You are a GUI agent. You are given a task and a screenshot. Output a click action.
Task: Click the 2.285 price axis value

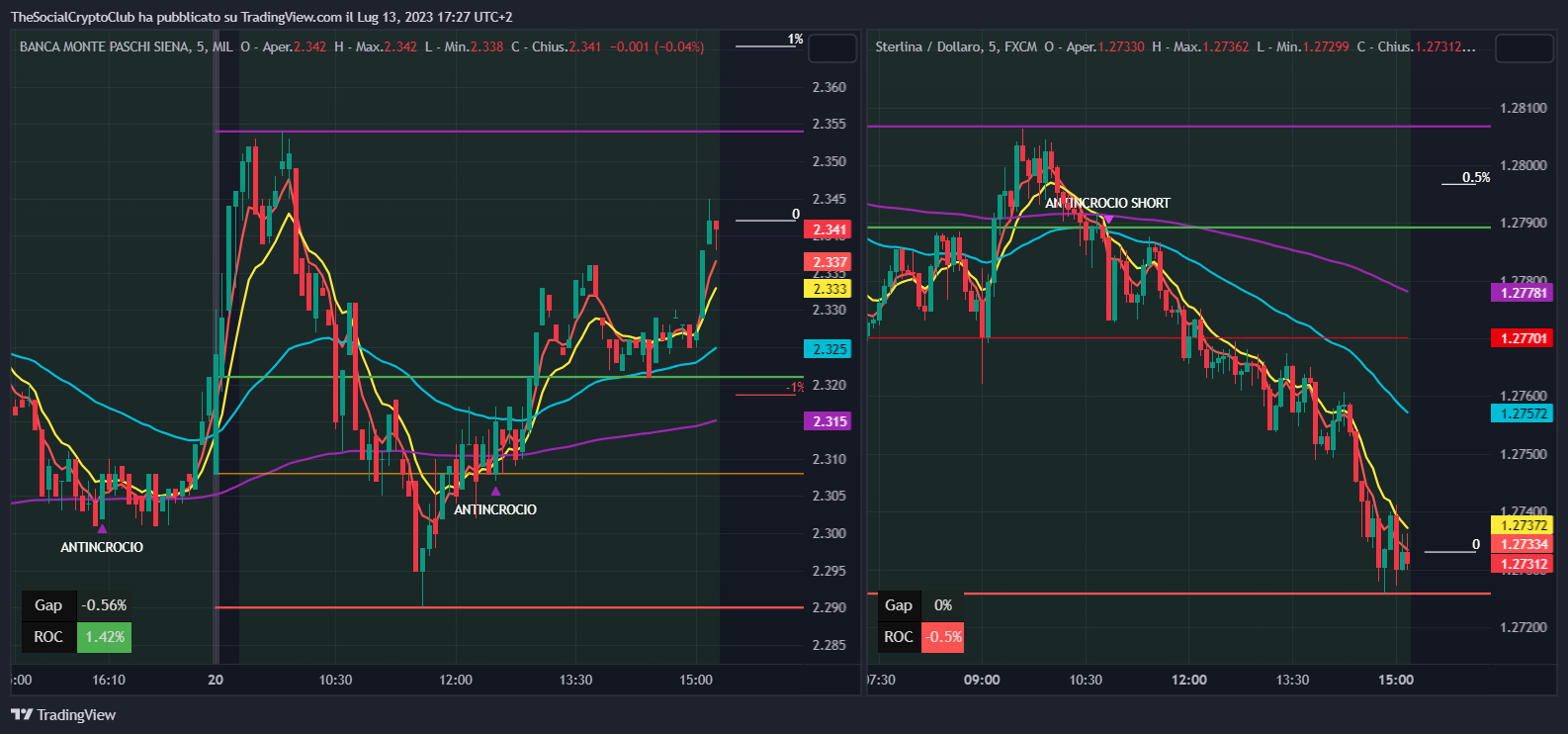[x=828, y=645]
